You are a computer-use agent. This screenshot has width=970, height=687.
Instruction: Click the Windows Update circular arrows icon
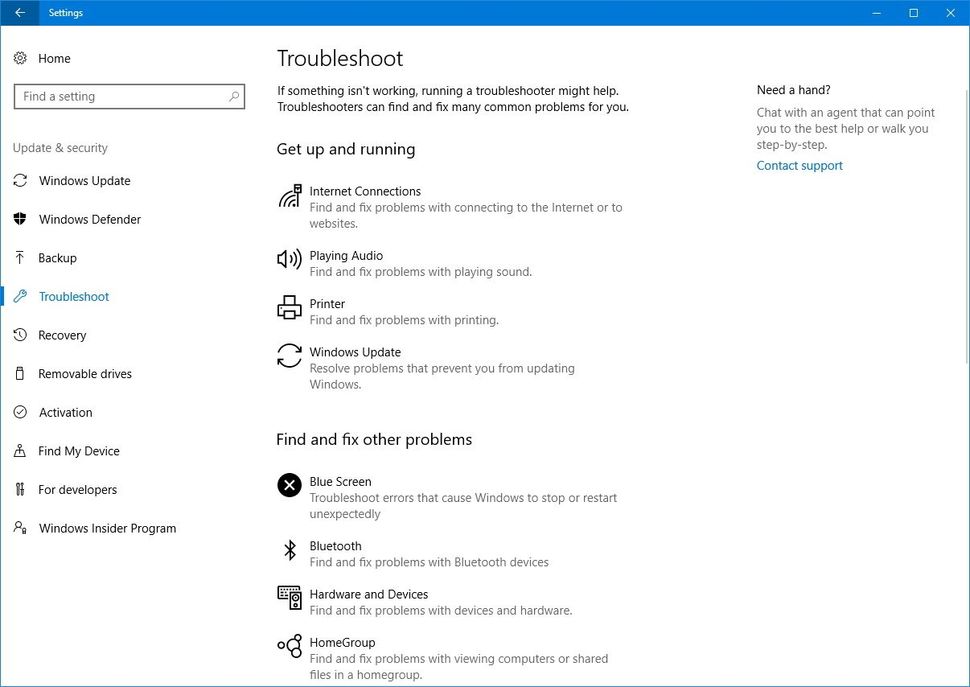point(289,357)
